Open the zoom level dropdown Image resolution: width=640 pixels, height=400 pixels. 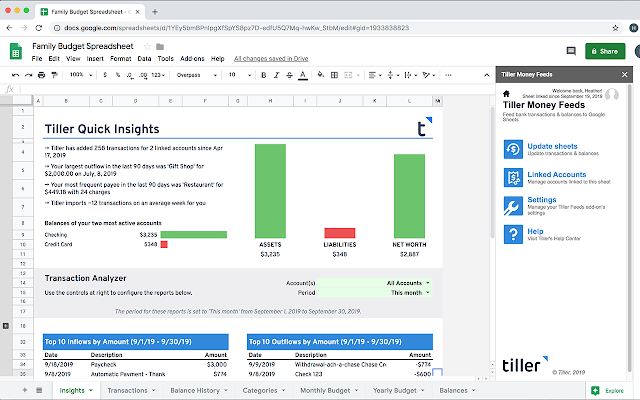tap(80, 75)
